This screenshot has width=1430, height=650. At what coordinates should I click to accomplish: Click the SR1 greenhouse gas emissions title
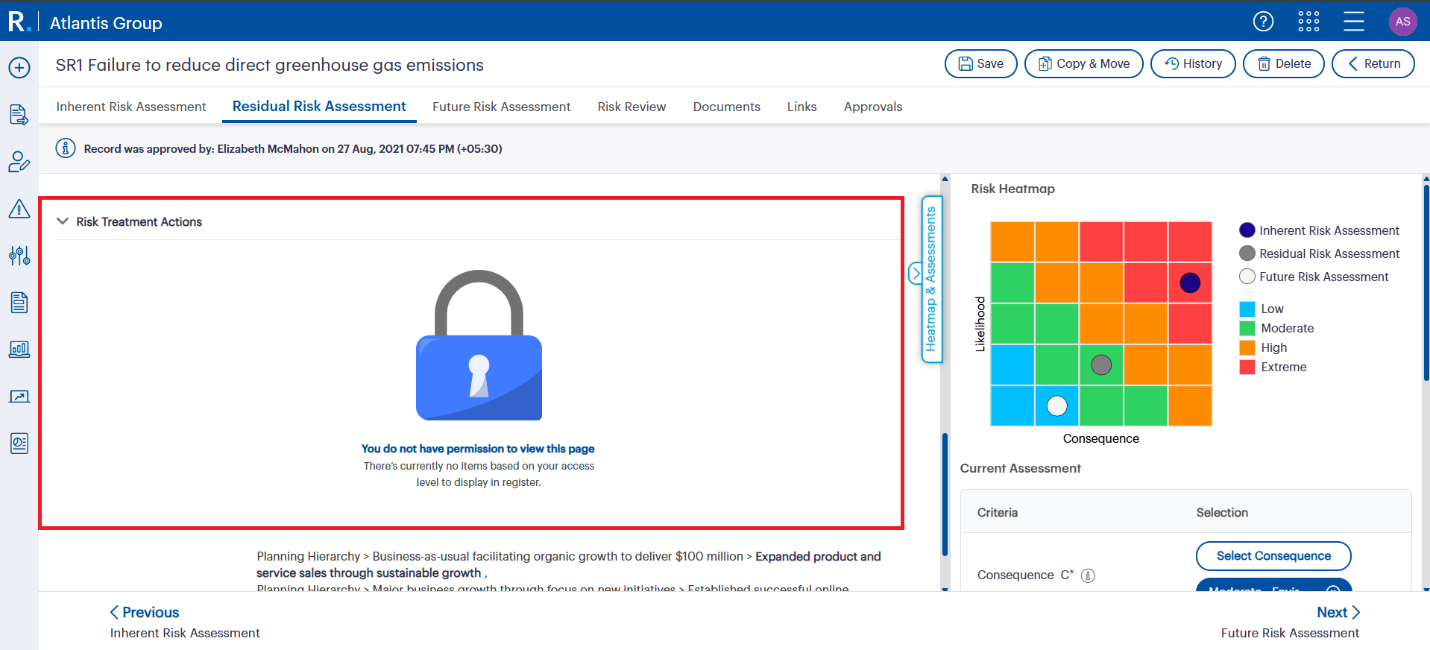[270, 65]
